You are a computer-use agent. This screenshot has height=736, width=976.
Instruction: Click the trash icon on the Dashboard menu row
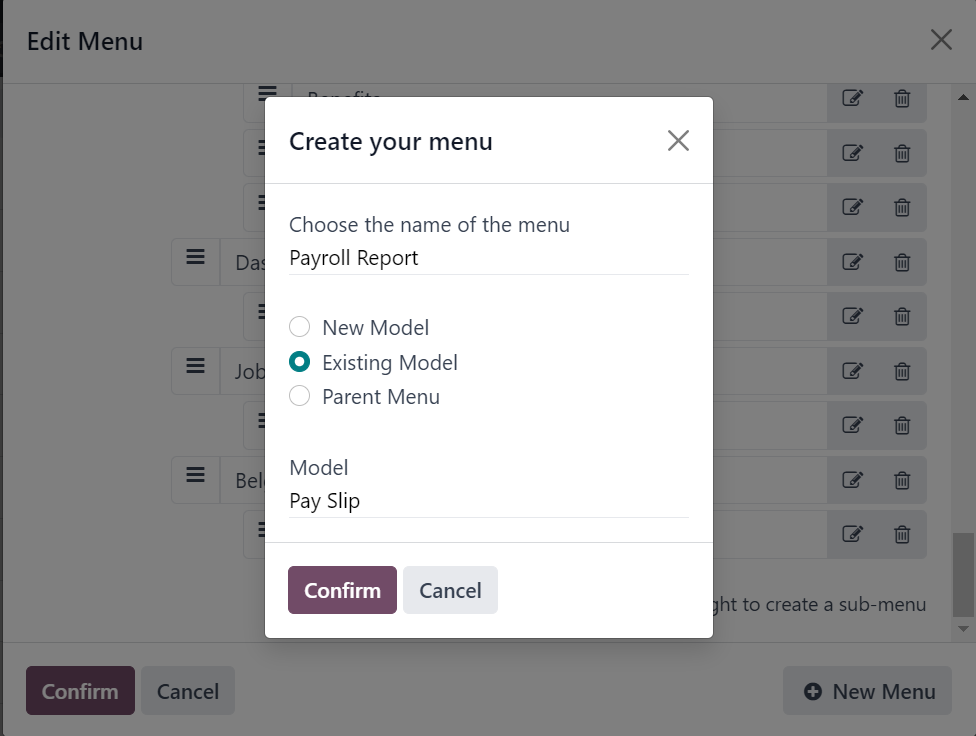click(x=902, y=262)
